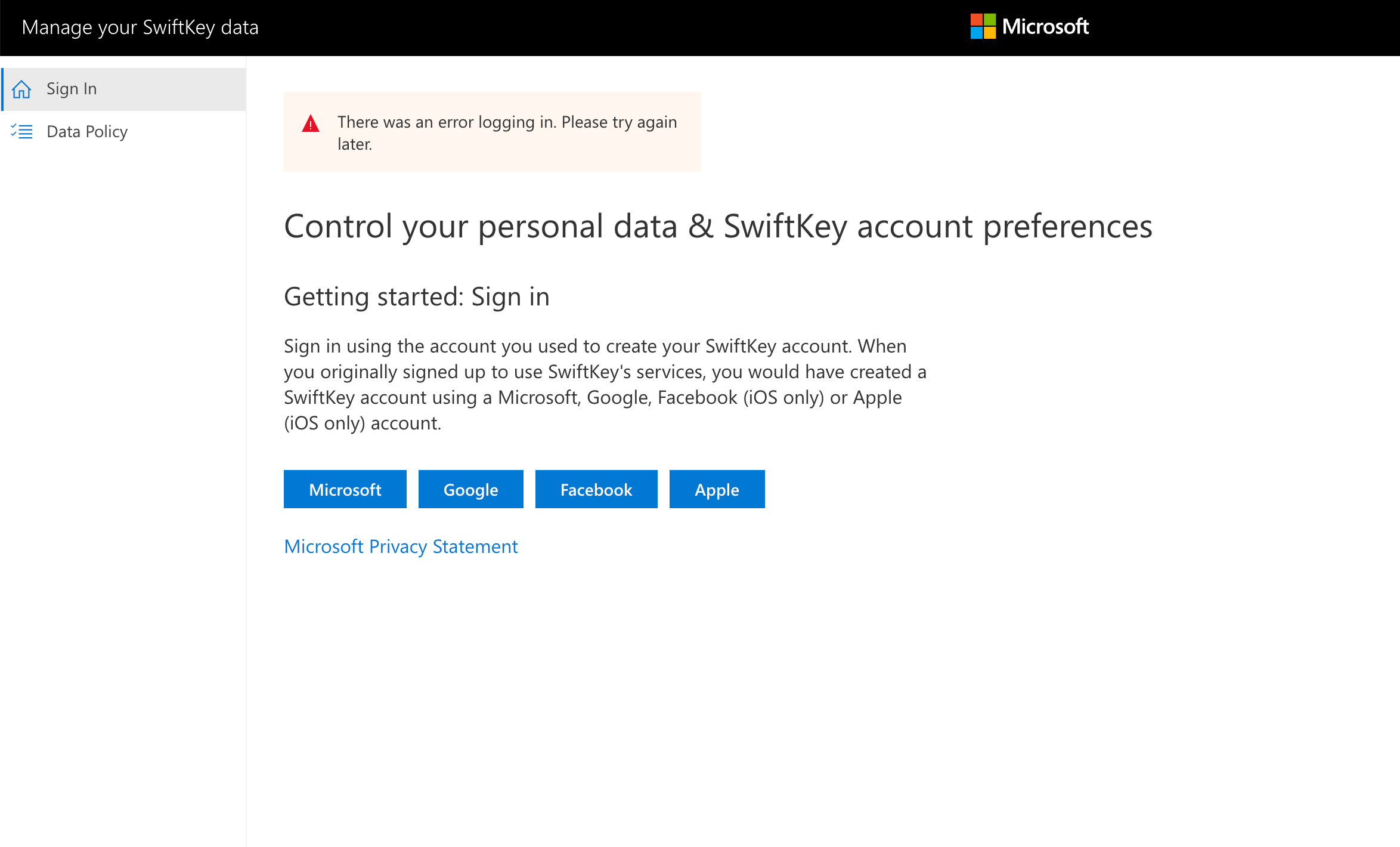
Task: Sign in with the Google button
Action: (x=470, y=489)
